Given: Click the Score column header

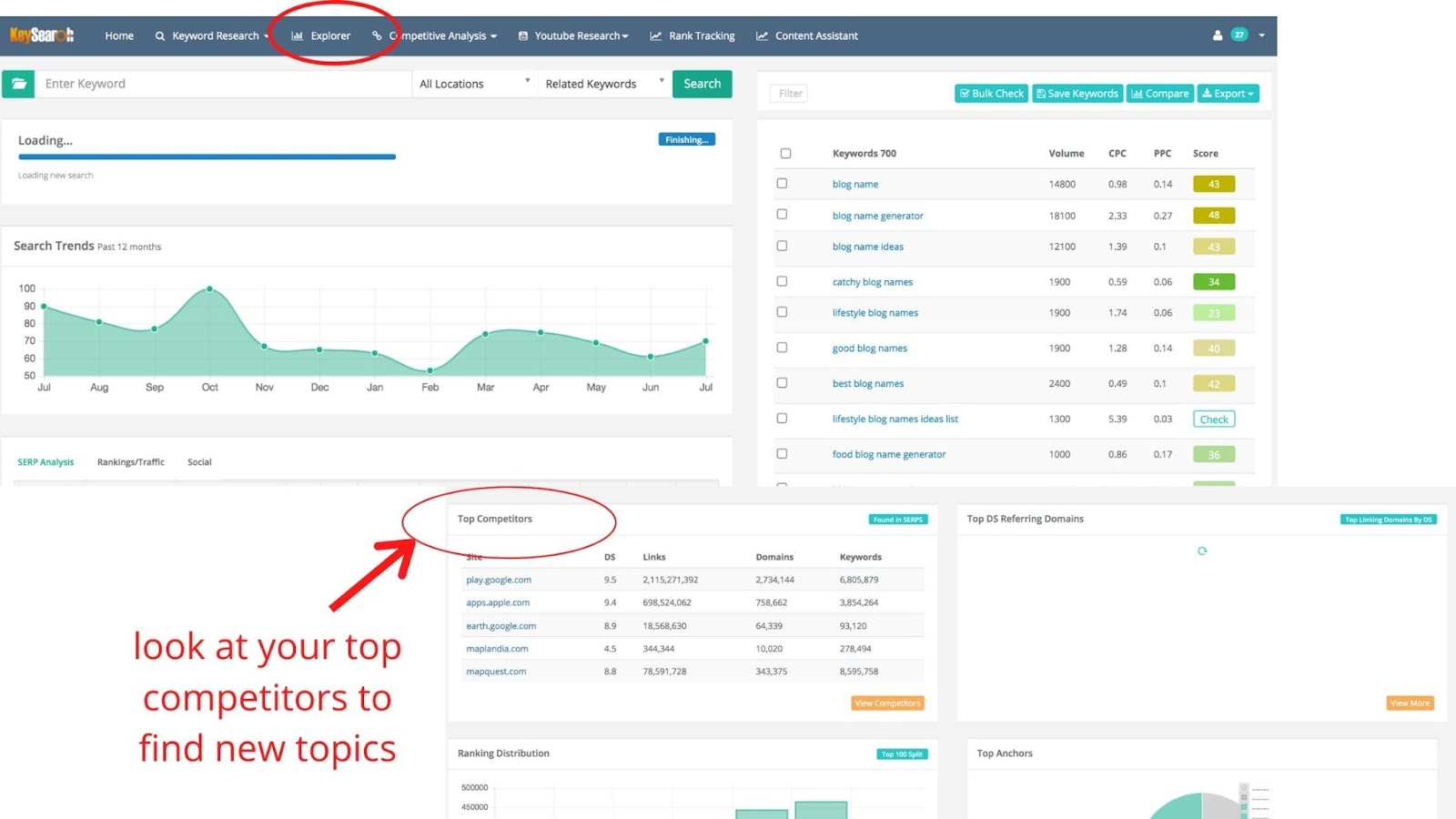Looking at the screenshot, I should 1206,154.
